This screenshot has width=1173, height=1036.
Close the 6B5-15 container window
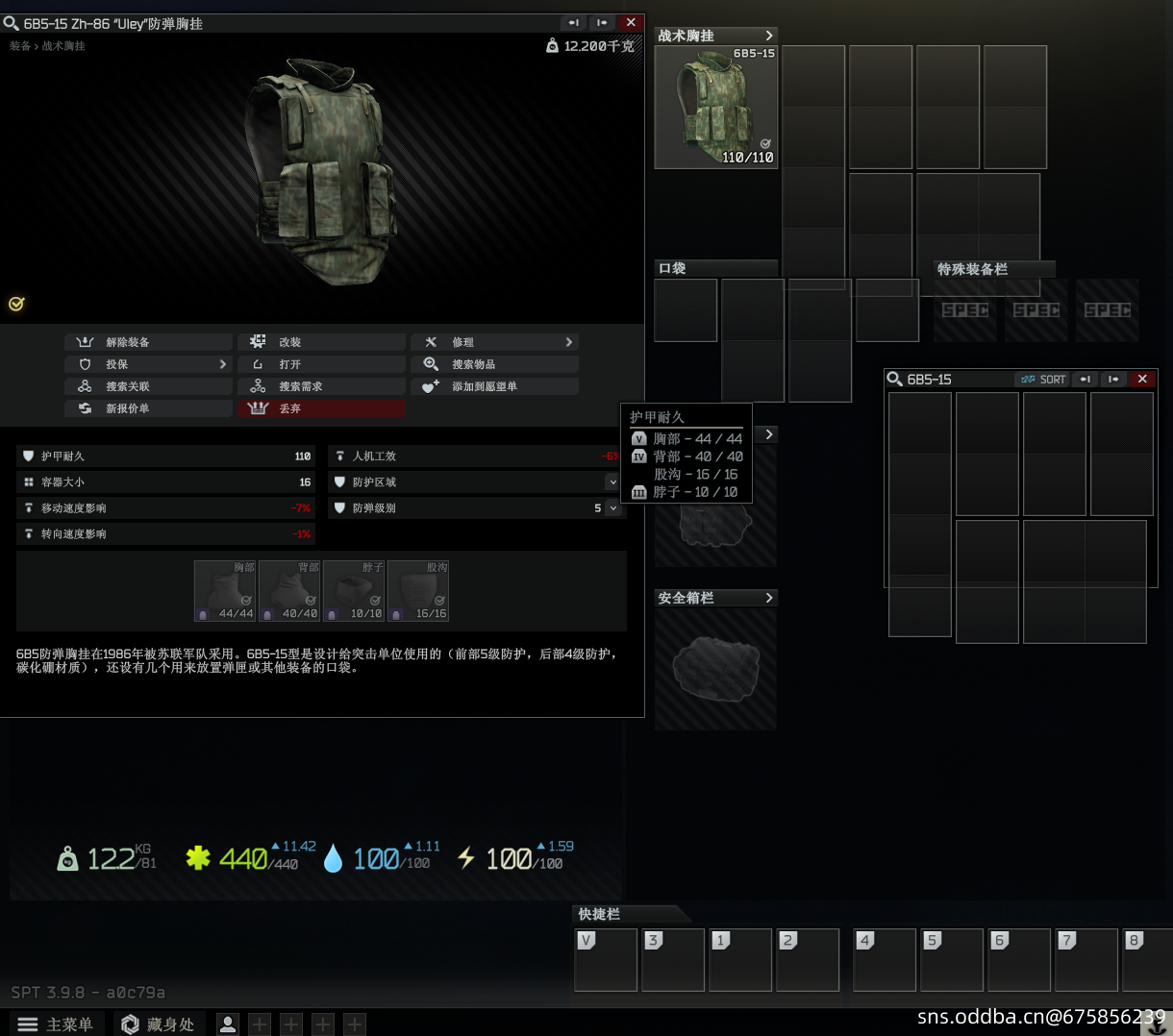(x=1142, y=379)
